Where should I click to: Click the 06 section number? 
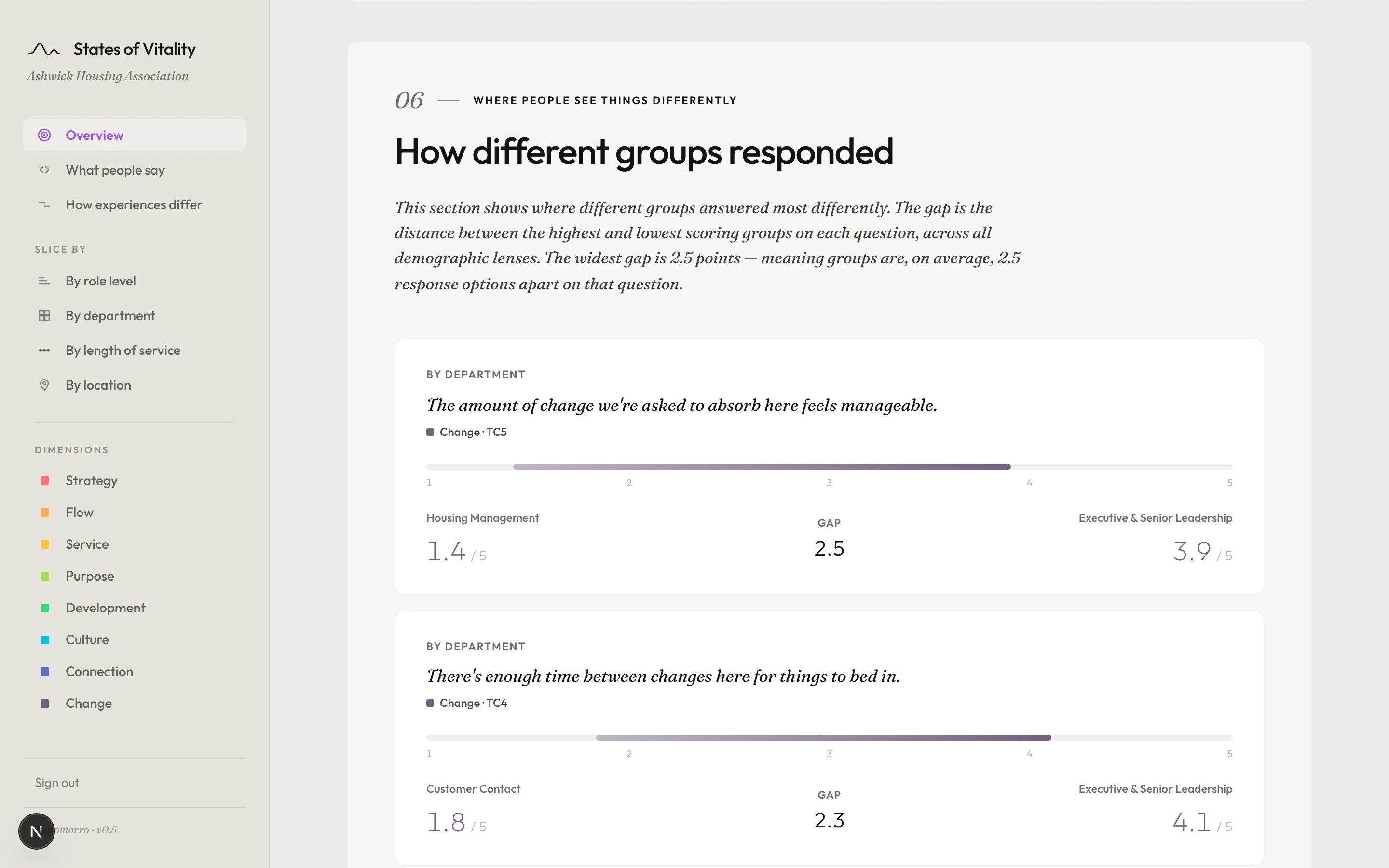(x=409, y=100)
